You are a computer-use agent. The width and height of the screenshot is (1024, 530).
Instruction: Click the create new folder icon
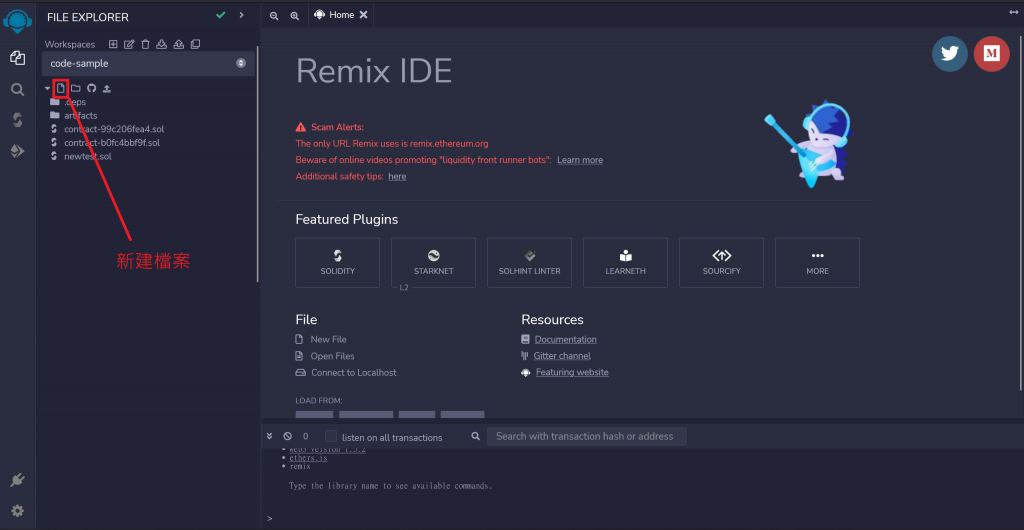point(76,88)
